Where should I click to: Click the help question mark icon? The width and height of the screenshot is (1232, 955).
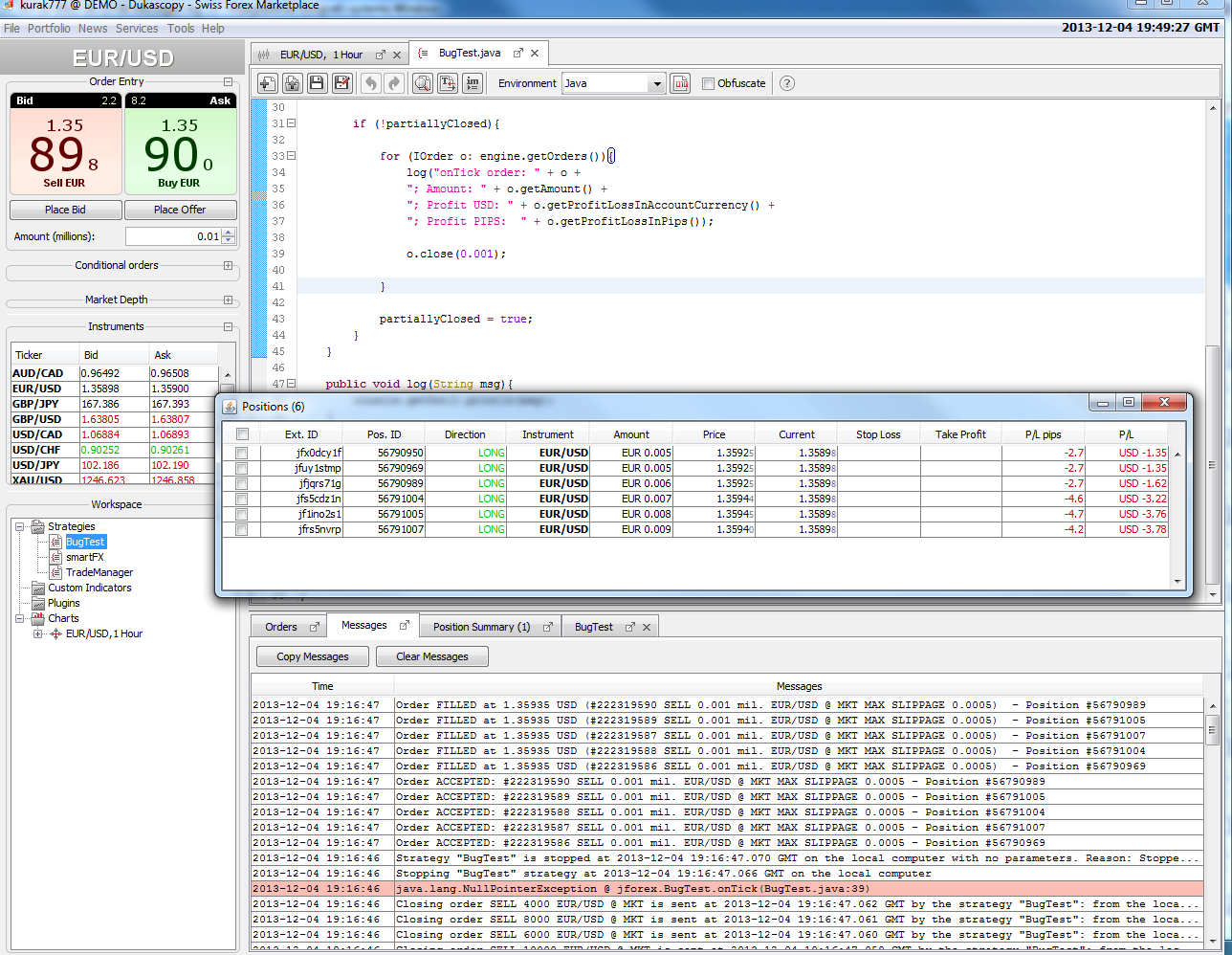coord(786,83)
